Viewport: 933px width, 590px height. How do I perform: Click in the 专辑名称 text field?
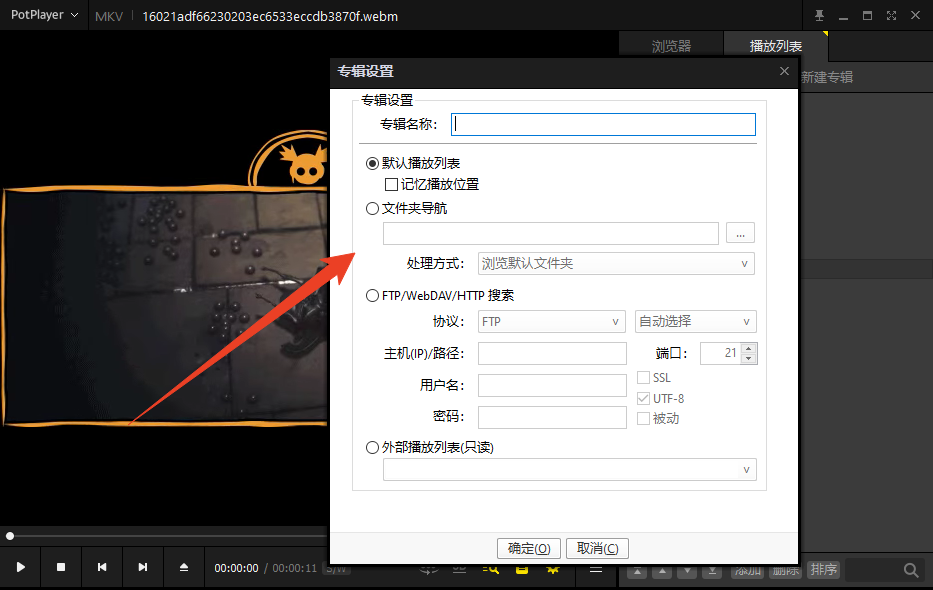click(603, 124)
